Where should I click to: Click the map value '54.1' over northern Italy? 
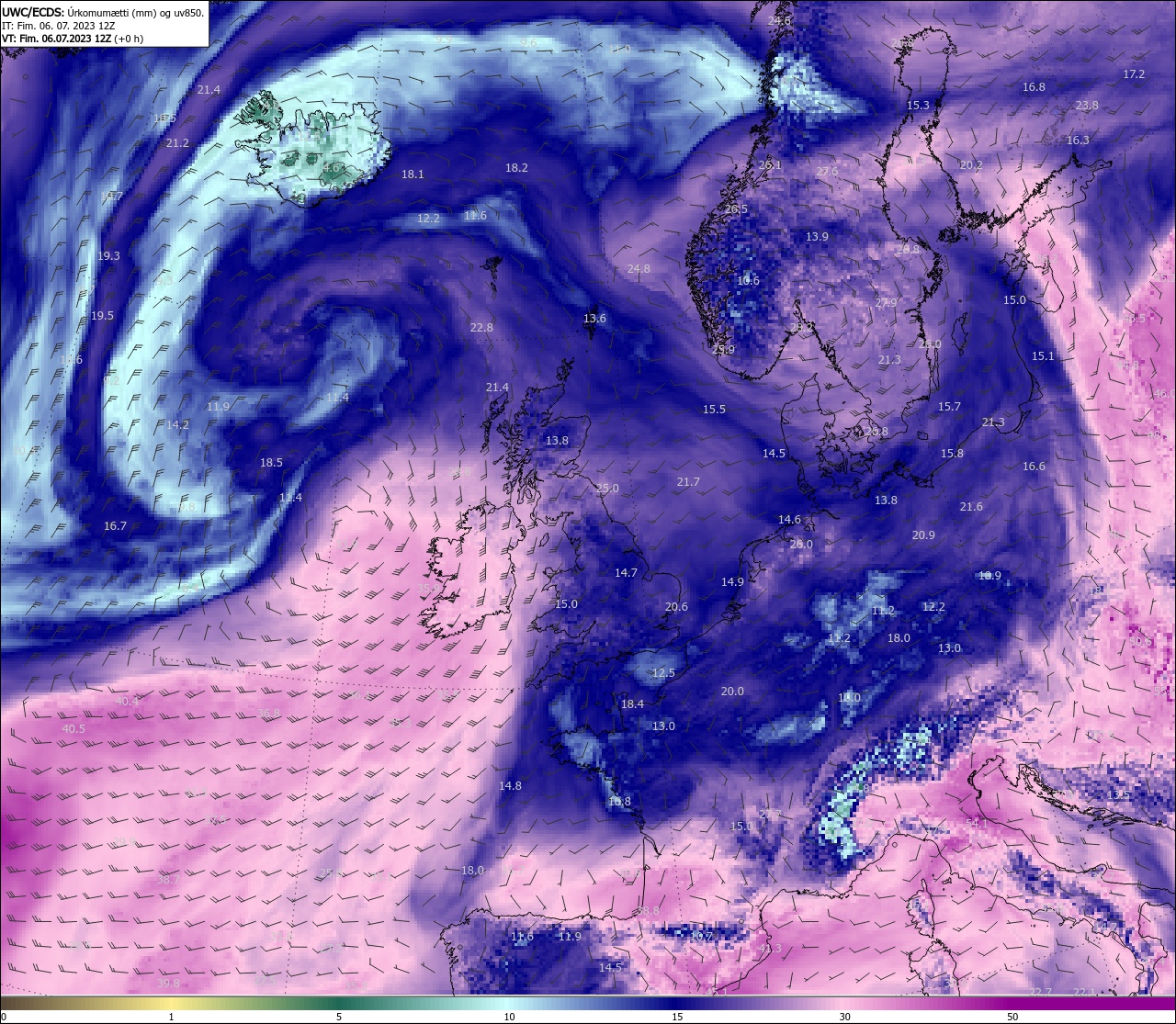[x=977, y=824]
